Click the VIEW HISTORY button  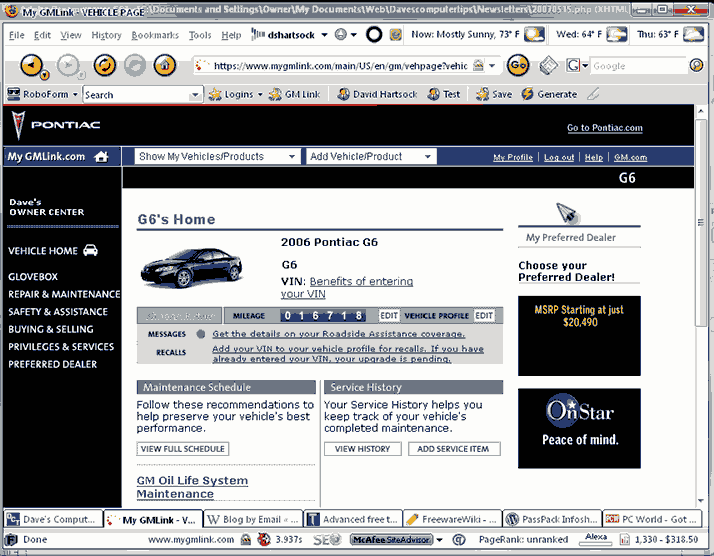362,449
